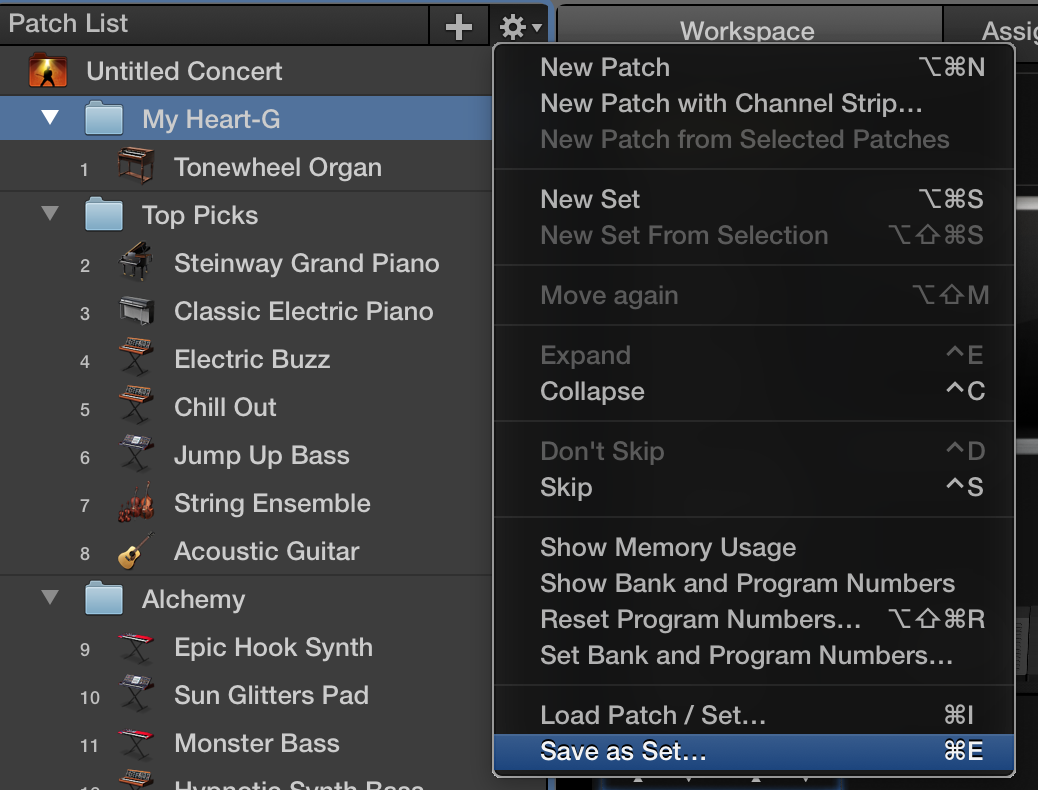Image resolution: width=1038 pixels, height=790 pixels.
Task: Click the Monster Bass keyboard icon
Action: click(x=136, y=743)
